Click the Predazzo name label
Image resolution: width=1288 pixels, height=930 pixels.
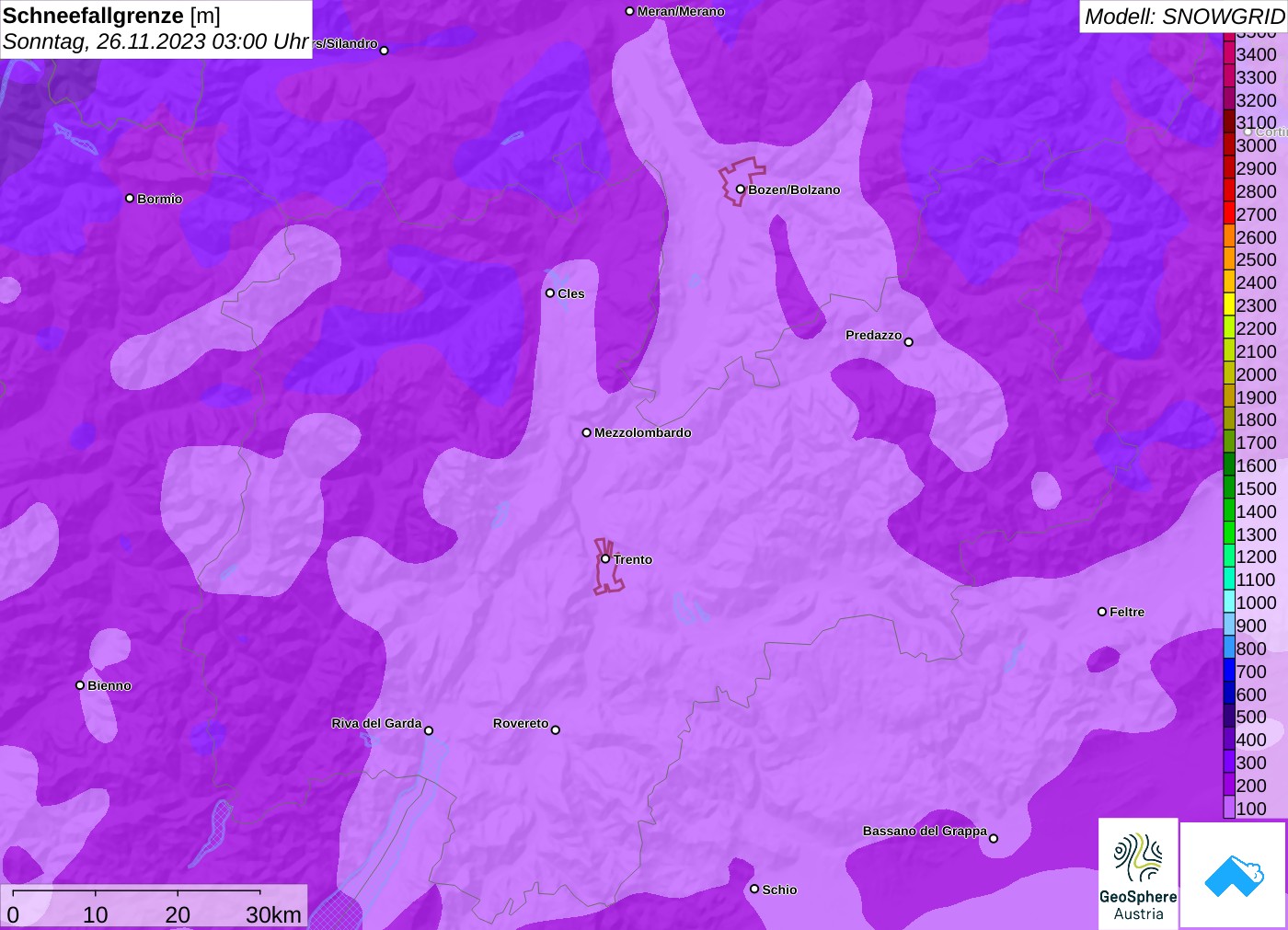click(873, 335)
